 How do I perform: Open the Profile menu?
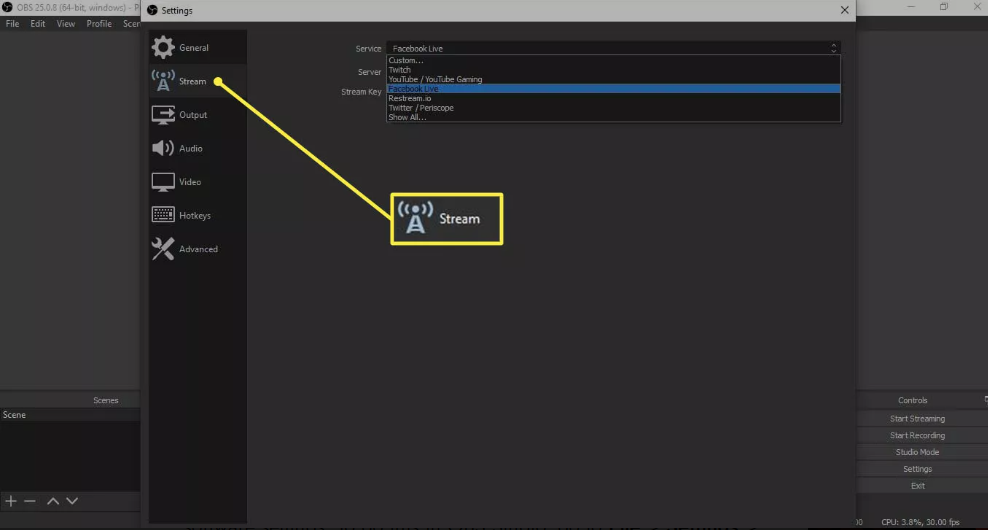(99, 24)
